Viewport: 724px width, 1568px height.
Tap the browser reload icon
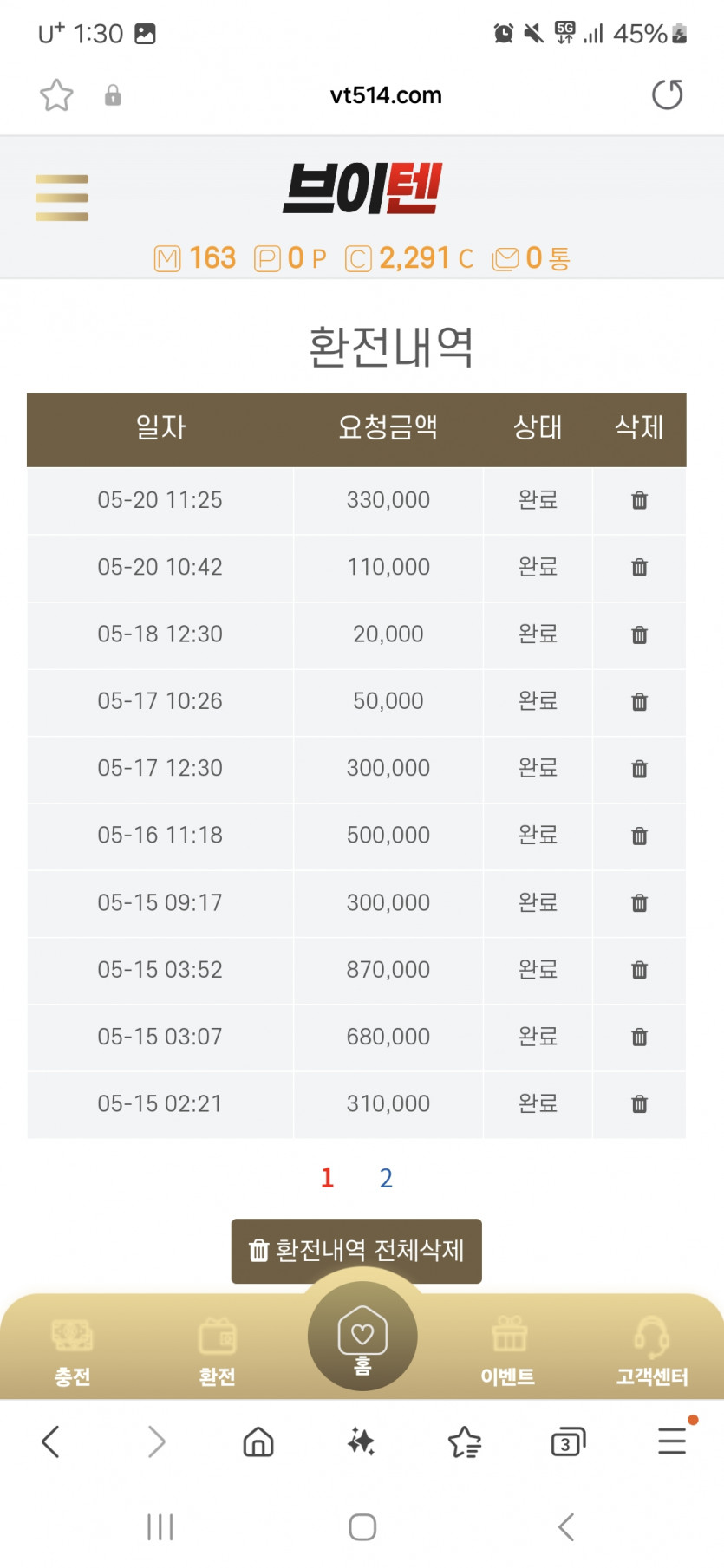[x=667, y=94]
